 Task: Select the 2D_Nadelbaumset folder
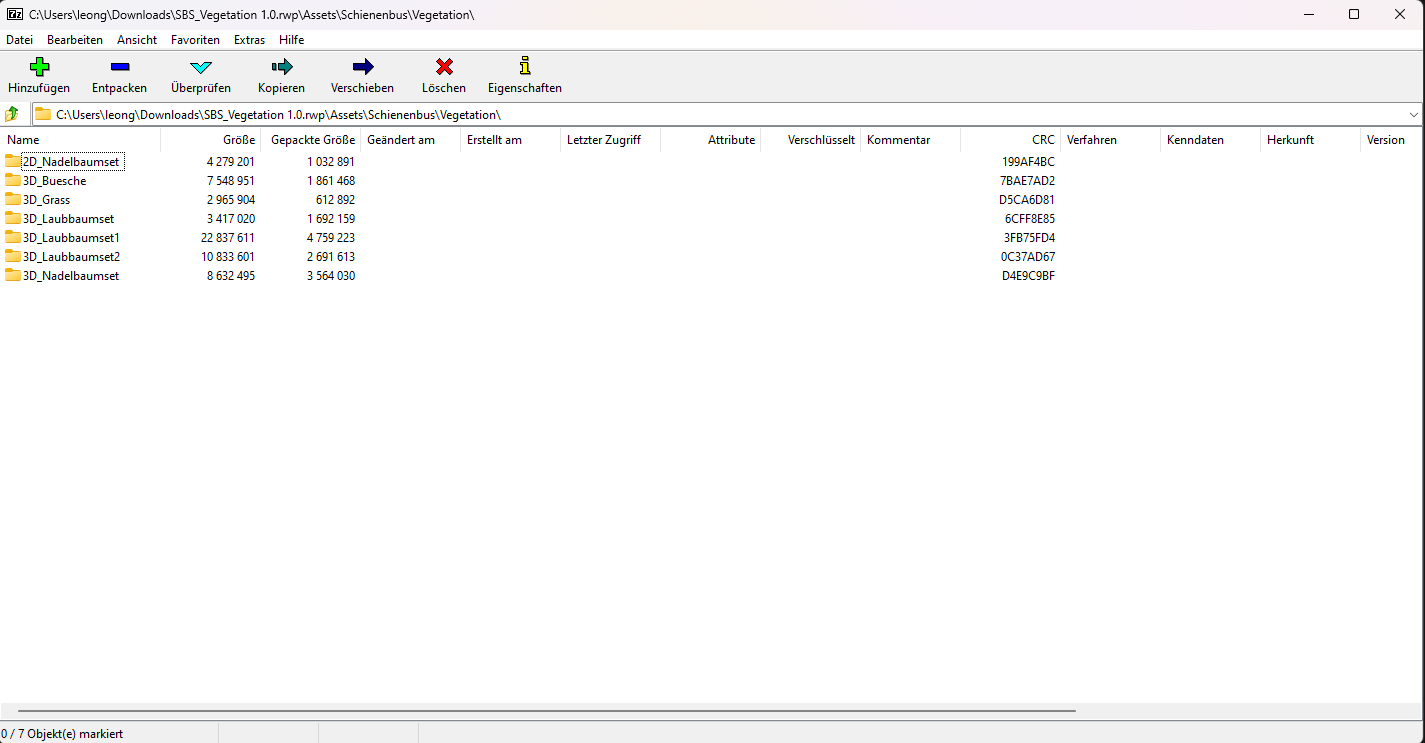70,162
